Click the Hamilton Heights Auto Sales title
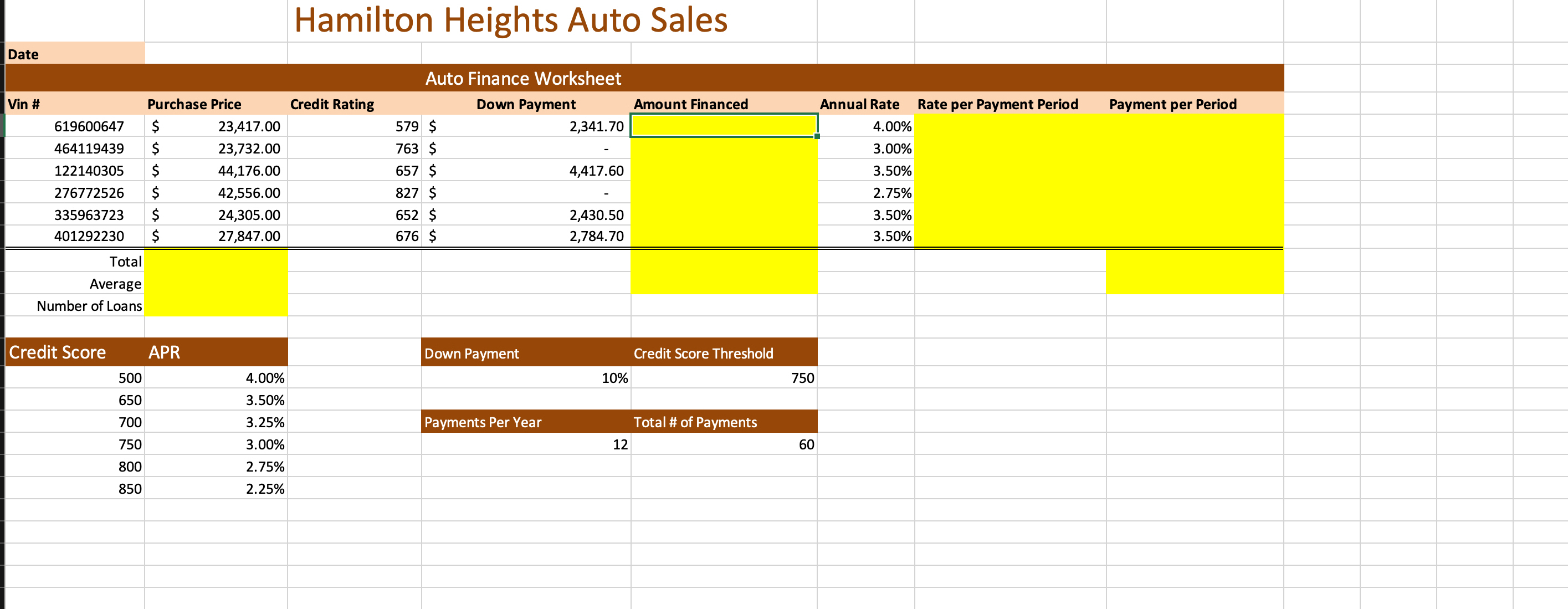Image resolution: width=1568 pixels, height=609 pixels. 510,20
